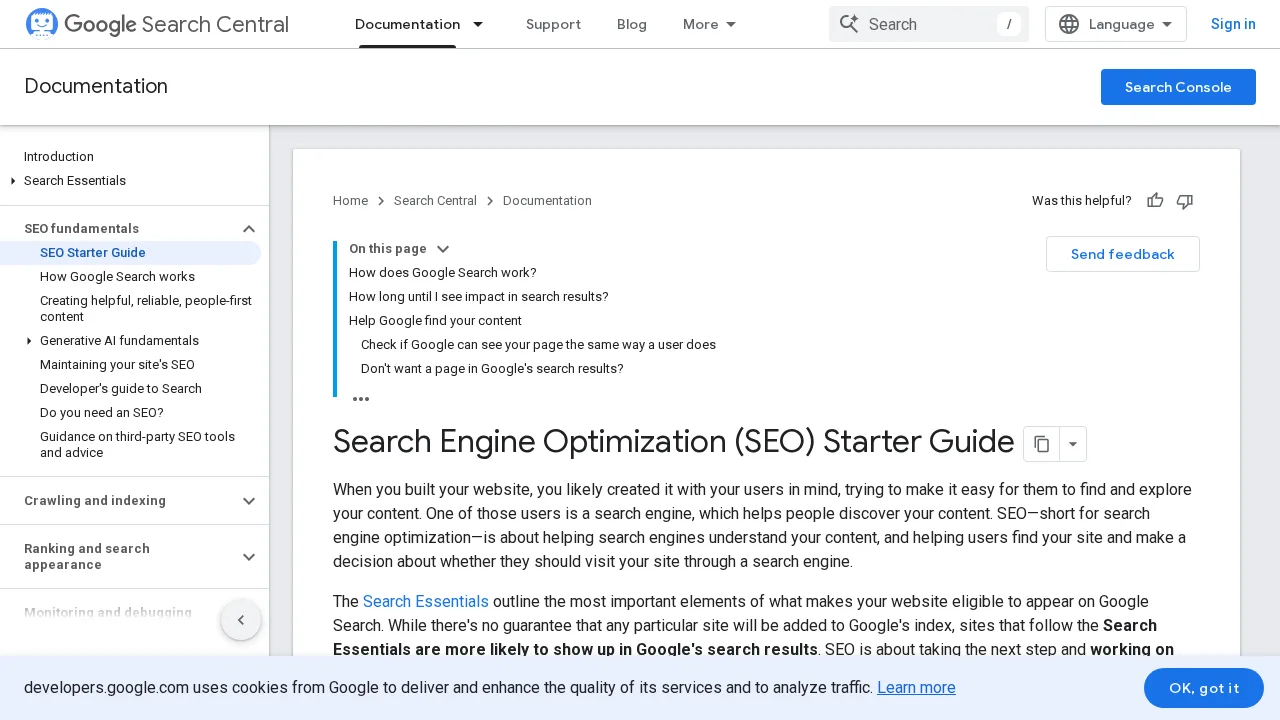Dismiss cookies with OK, got it button
The height and width of the screenshot is (720, 1280).
[1204, 688]
